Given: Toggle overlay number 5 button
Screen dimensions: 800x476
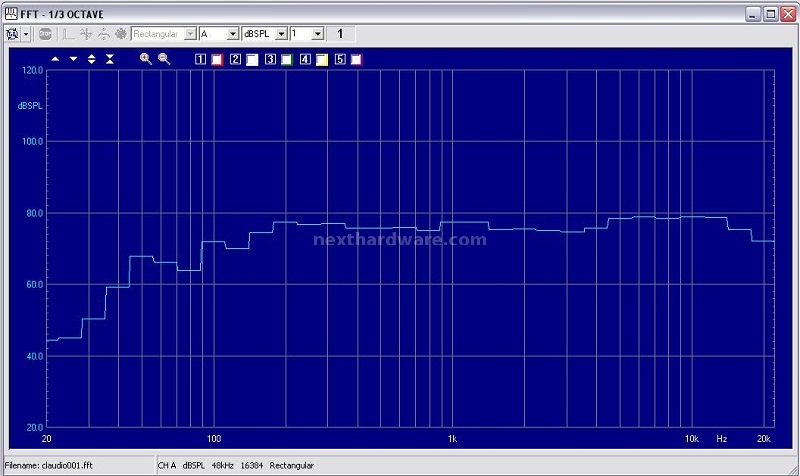Looking at the screenshot, I should pos(340,59).
